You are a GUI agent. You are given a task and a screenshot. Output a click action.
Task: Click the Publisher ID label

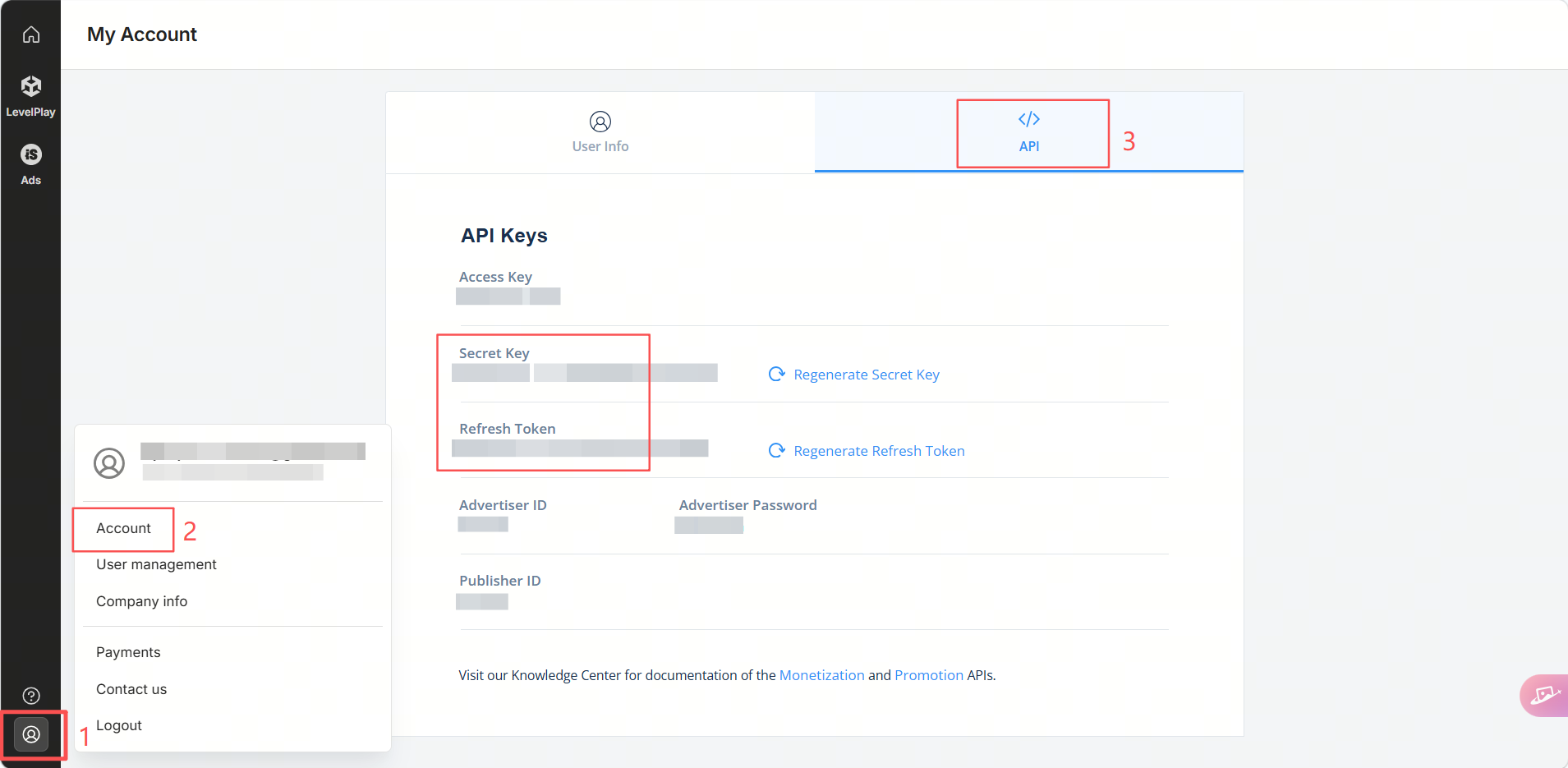click(x=499, y=581)
